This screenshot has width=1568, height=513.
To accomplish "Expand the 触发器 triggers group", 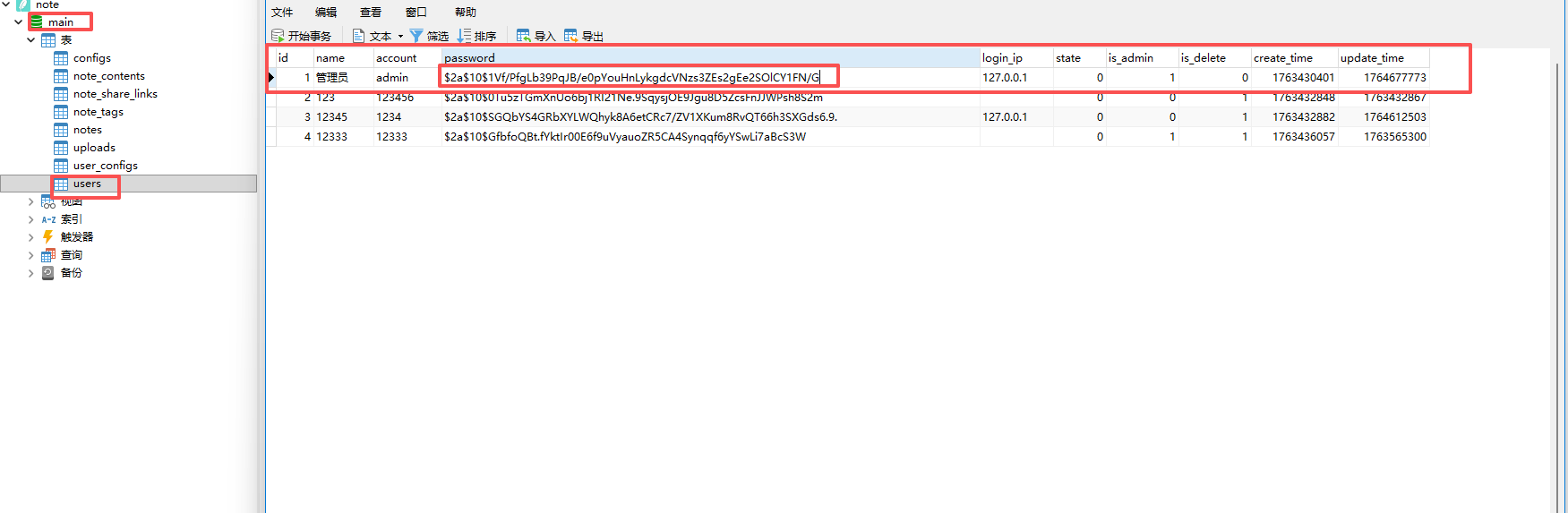I will pos(31,237).
